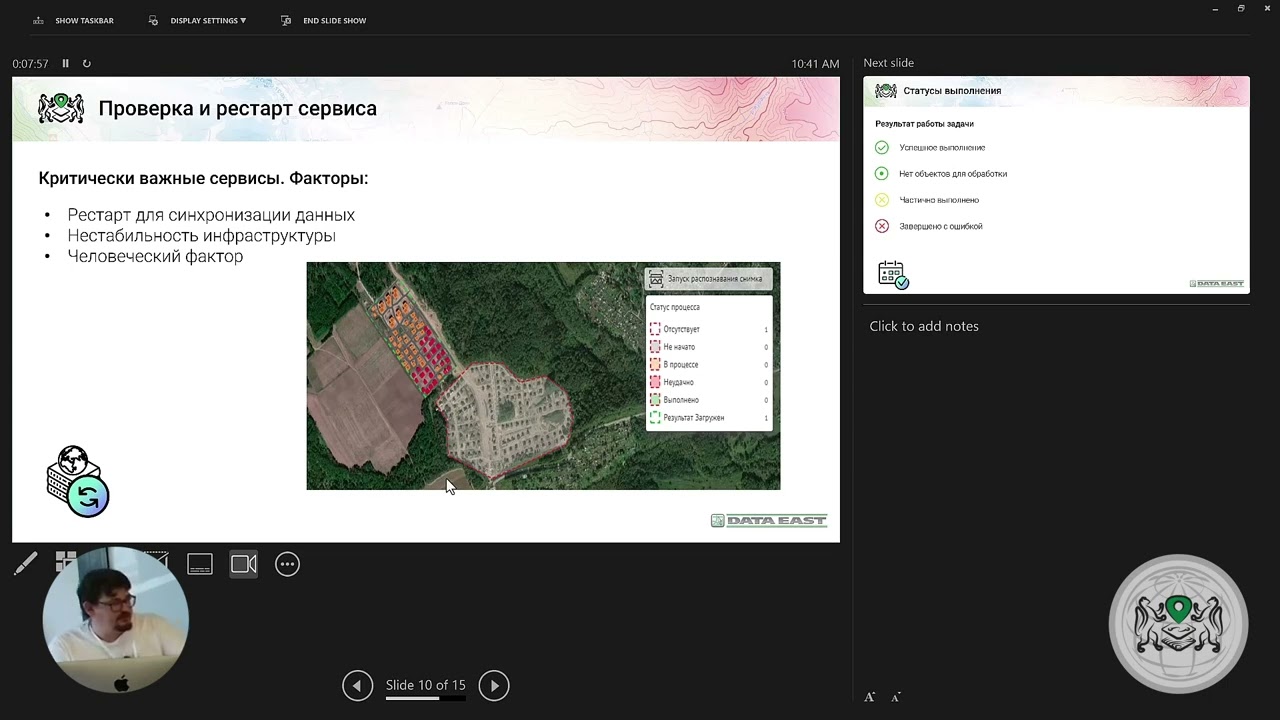Click the heading 'Критически важные сервисы. Факторы:'

point(203,178)
